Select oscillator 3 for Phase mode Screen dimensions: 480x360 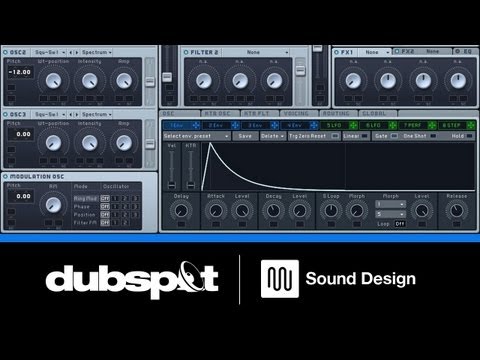[x=135, y=207]
